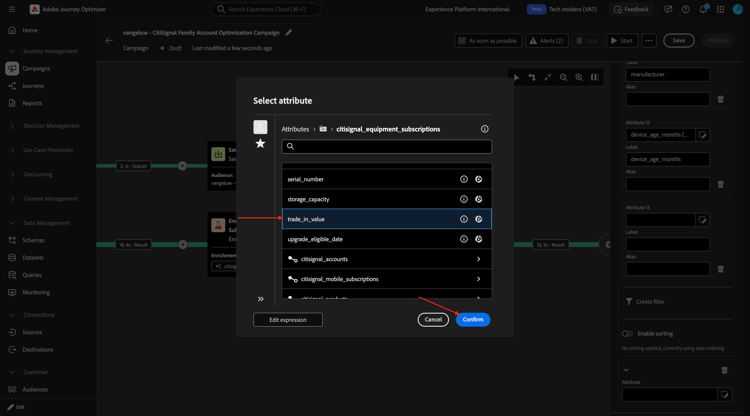This screenshot has width=750, height=416.
Task: Focus the attribute search field in dialog
Action: click(x=386, y=147)
